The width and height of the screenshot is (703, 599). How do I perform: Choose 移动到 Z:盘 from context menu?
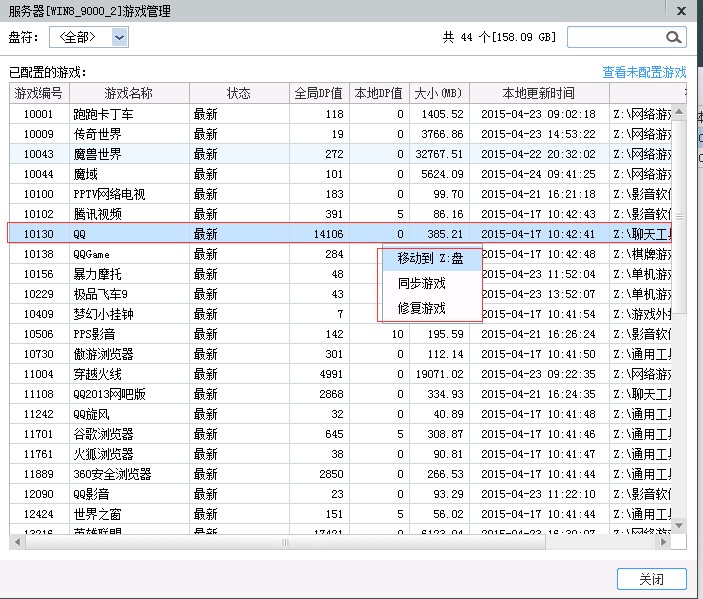coord(430,258)
